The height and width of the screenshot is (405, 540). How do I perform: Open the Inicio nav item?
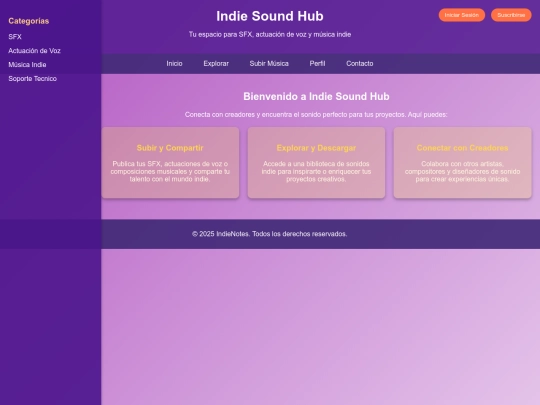point(174,64)
